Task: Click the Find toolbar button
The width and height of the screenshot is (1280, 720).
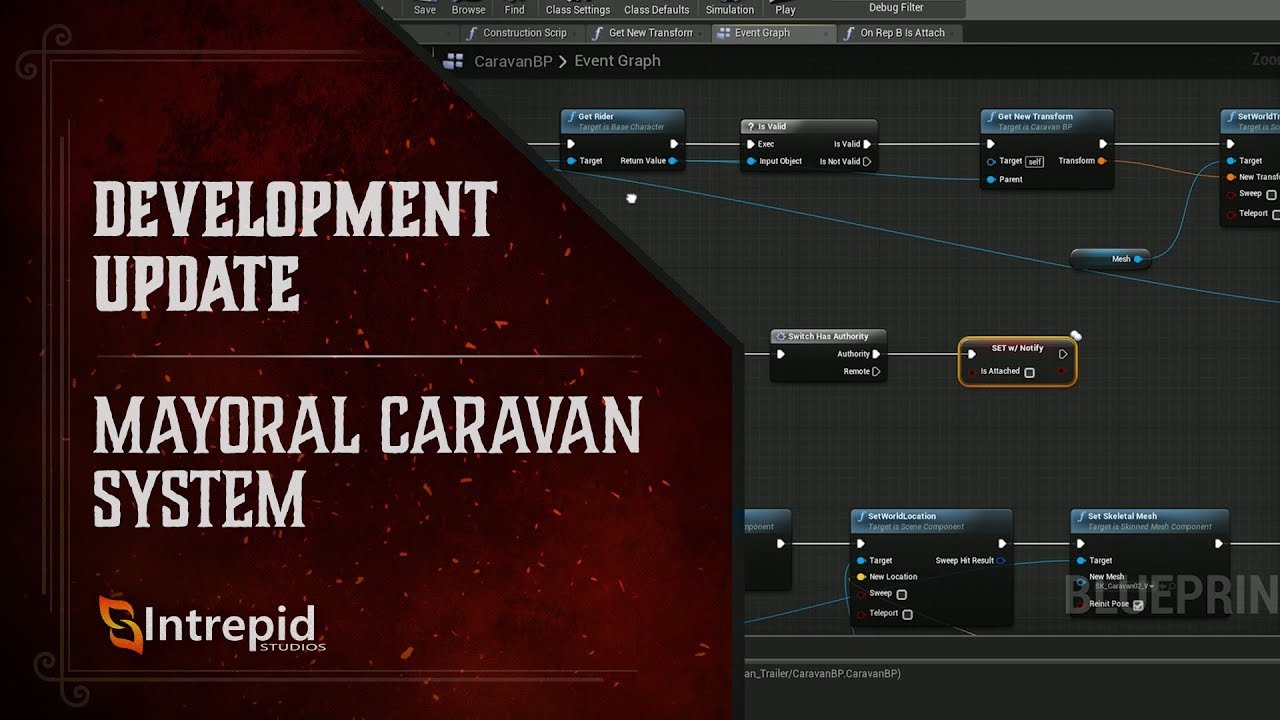Action: pyautogui.click(x=514, y=9)
